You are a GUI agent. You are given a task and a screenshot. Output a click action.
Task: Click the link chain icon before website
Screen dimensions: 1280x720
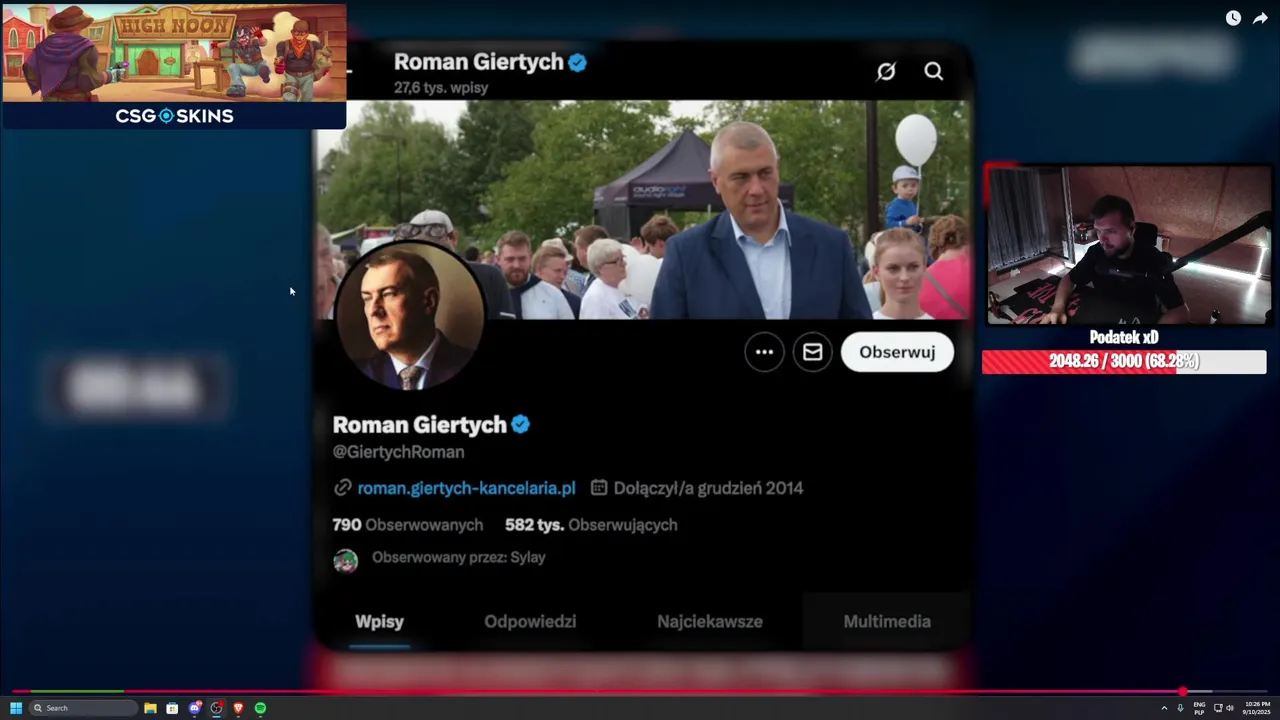[x=342, y=488]
